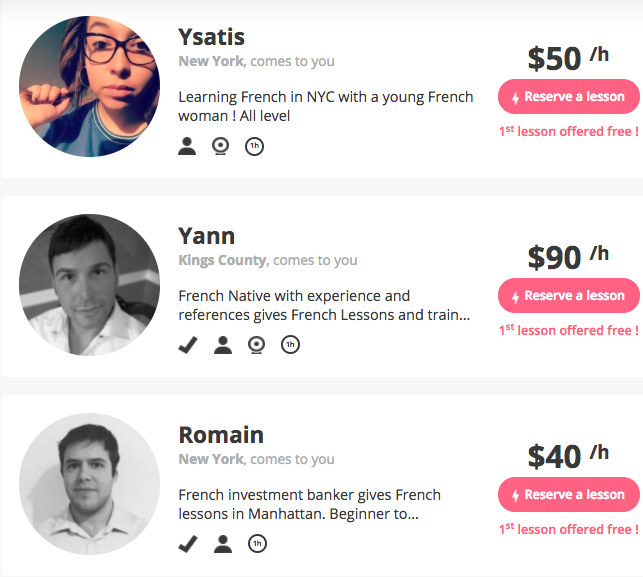Click the in-person icon under Ysatis

[x=187, y=146]
